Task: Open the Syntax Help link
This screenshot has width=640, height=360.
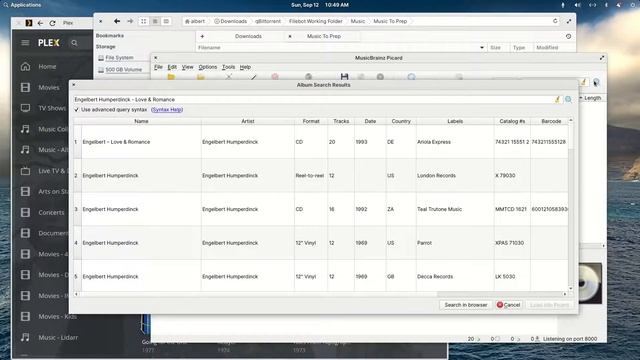Action: click(x=167, y=110)
